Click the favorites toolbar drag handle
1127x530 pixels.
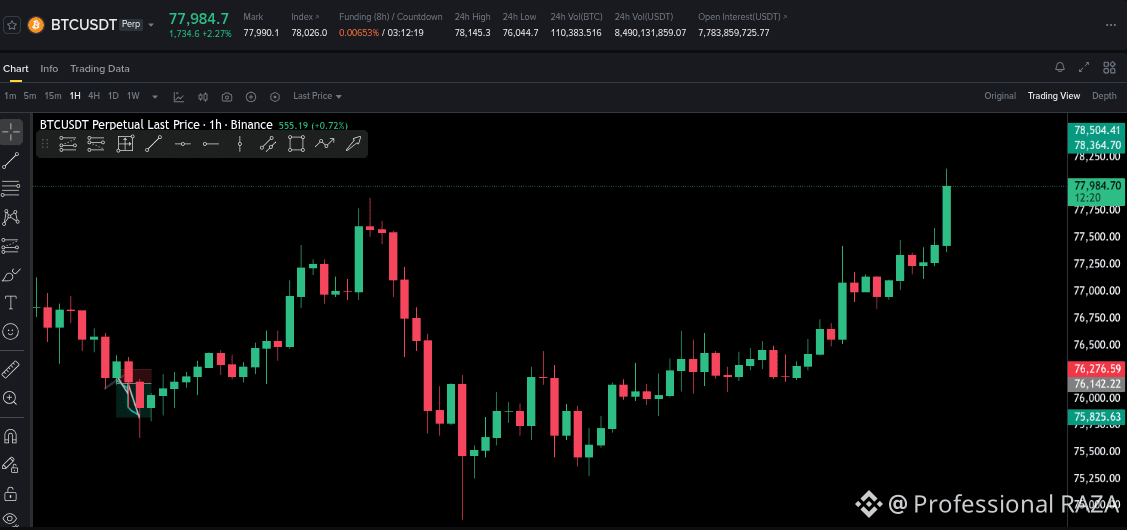coord(45,144)
